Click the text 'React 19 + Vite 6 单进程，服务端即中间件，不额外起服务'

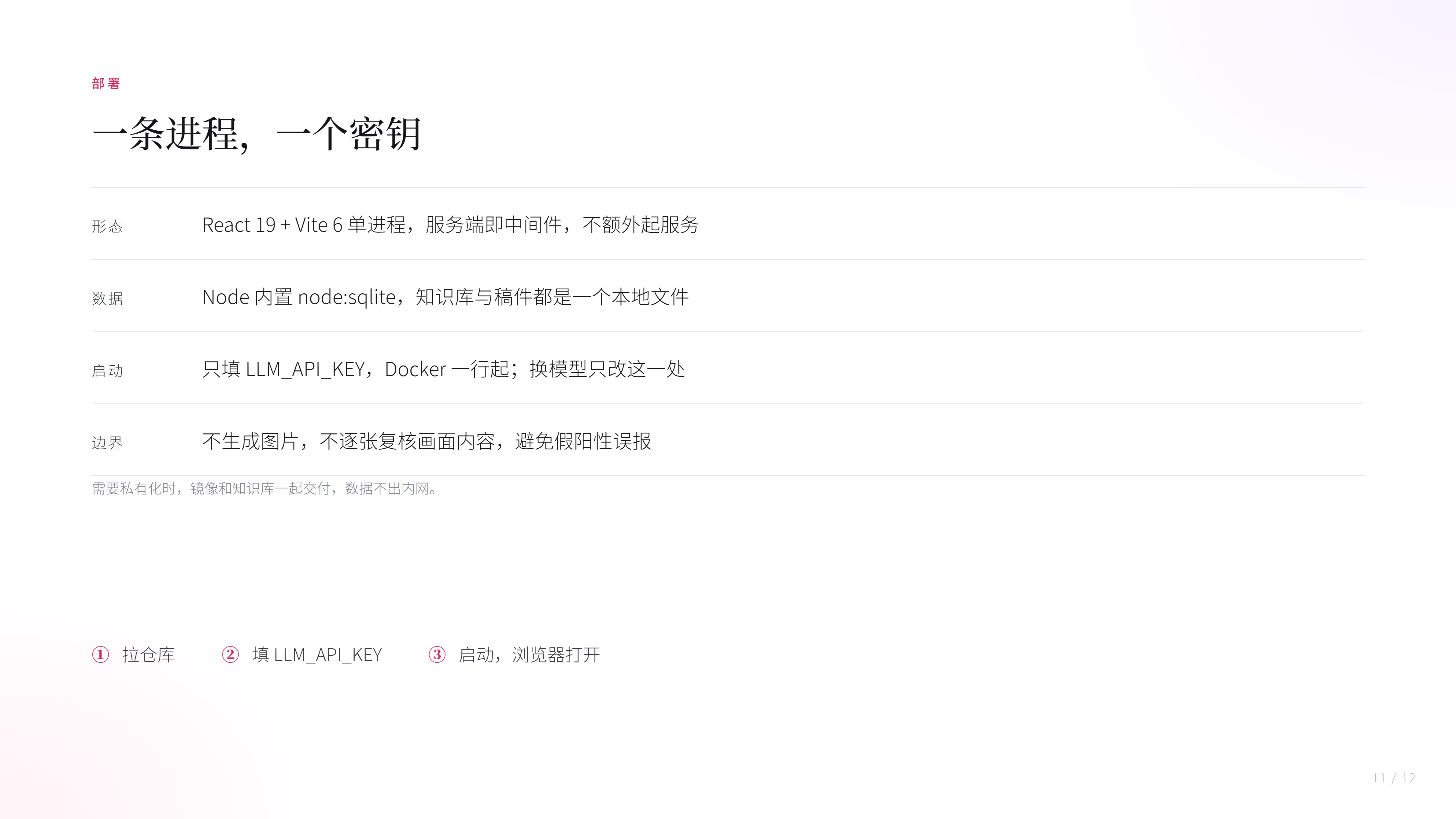(450, 224)
